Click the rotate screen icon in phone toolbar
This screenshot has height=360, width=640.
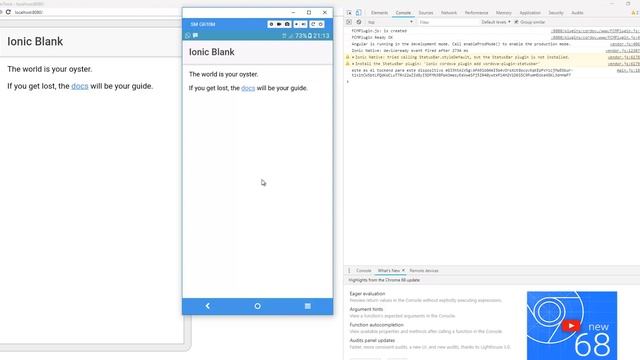click(x=313, y=24)
